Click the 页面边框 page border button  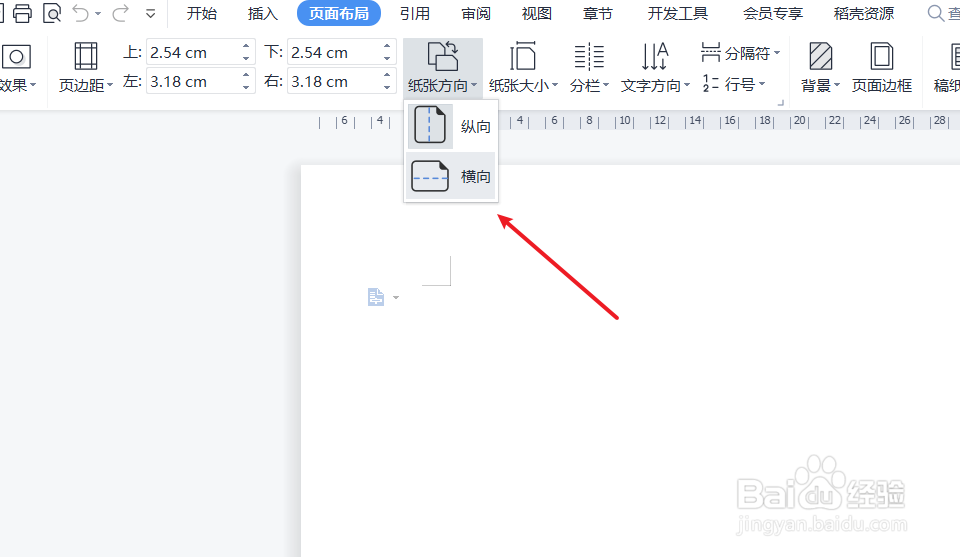point(882,68)
